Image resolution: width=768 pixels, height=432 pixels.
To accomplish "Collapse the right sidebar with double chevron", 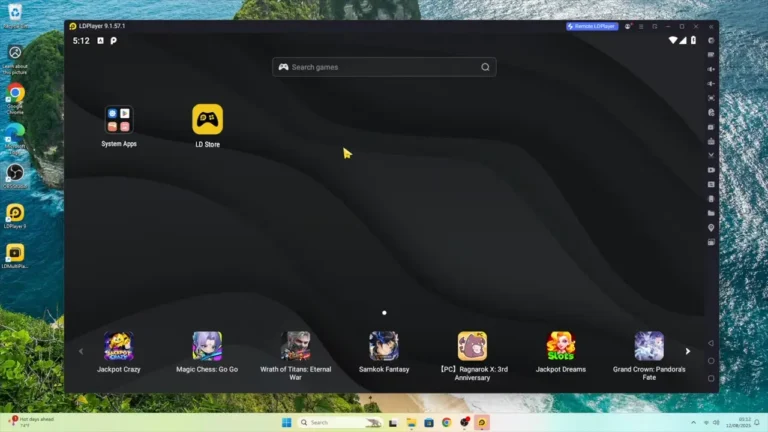I will (711, 26).
